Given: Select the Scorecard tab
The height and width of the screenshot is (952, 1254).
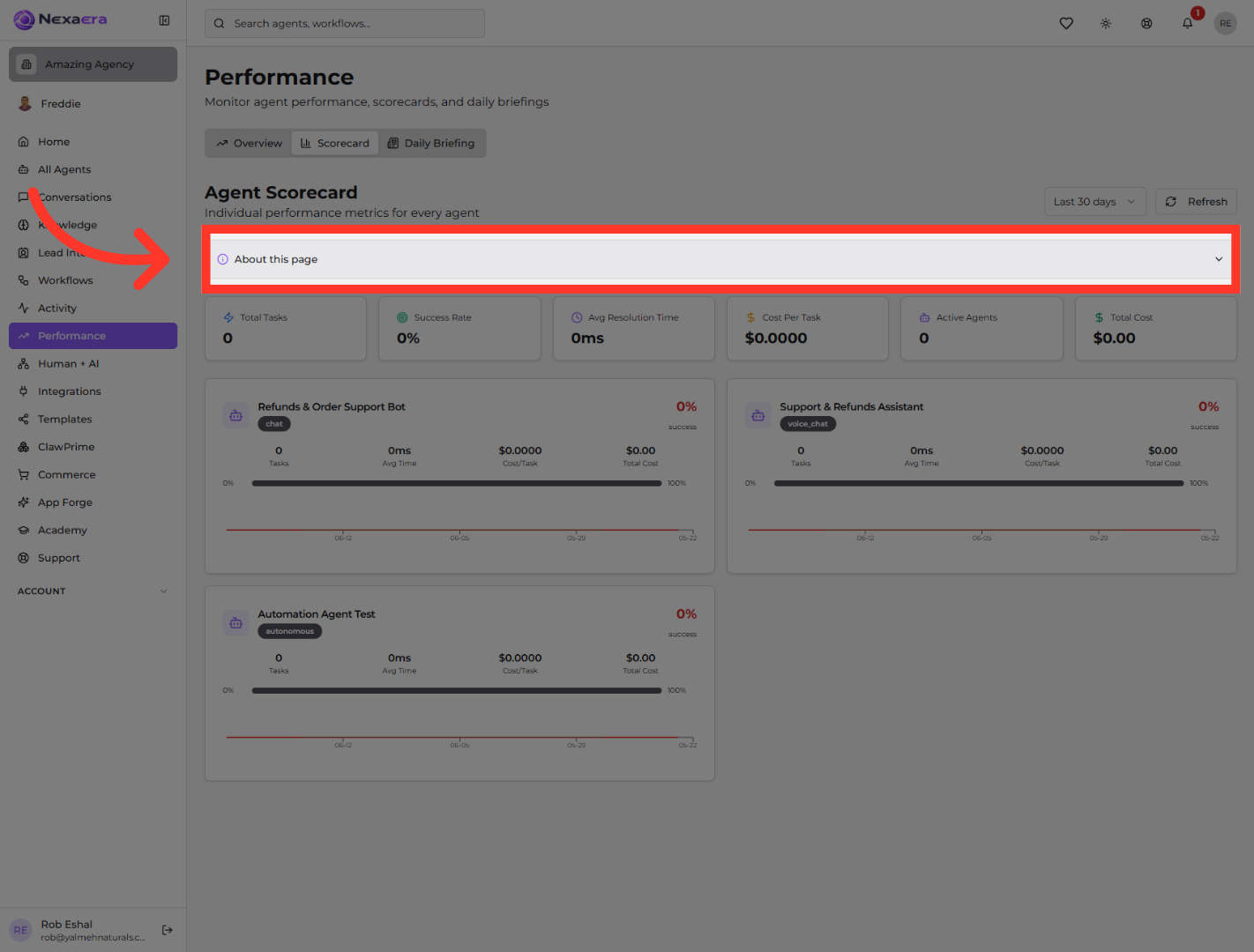Looking at the screenshot, I should coord(335,144).
